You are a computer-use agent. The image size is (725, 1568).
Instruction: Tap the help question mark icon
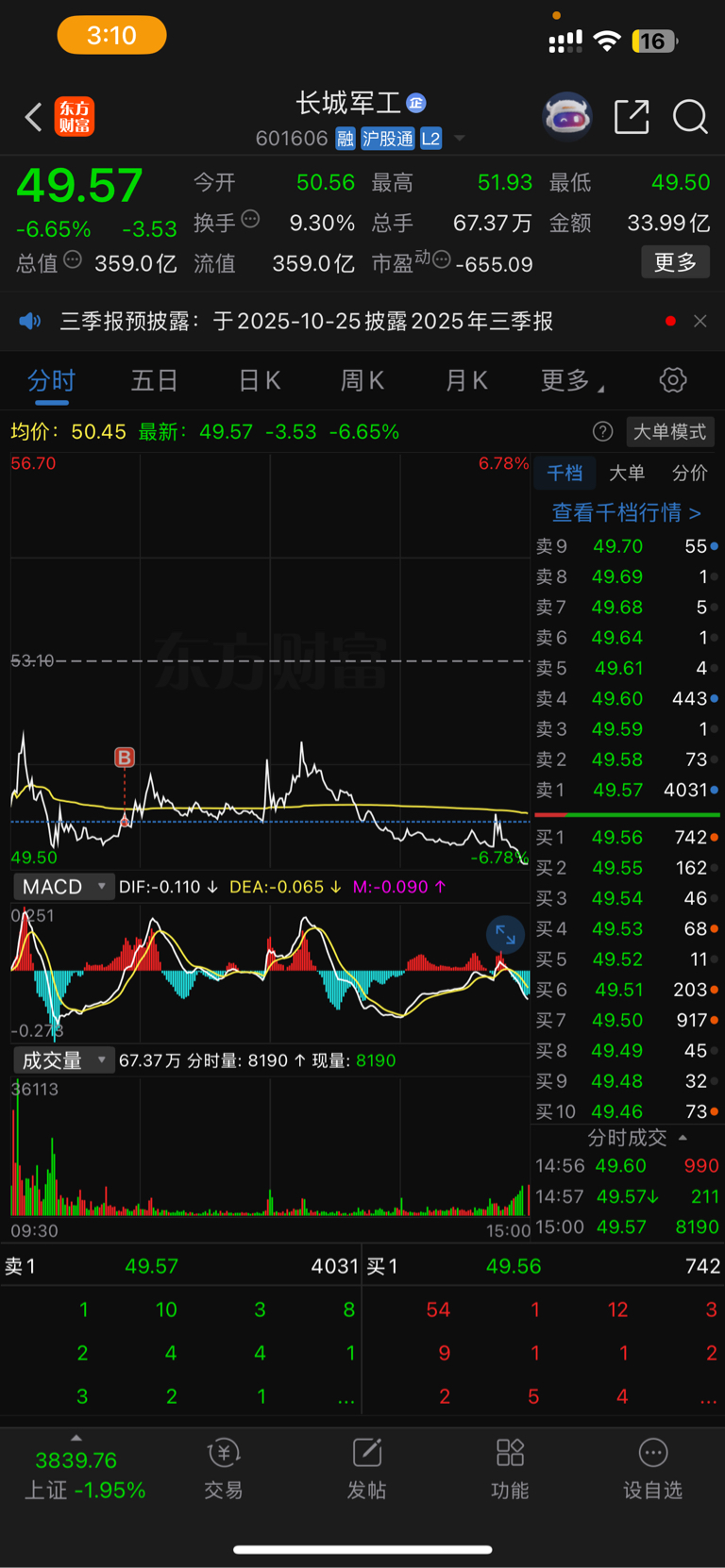[602, 432]
